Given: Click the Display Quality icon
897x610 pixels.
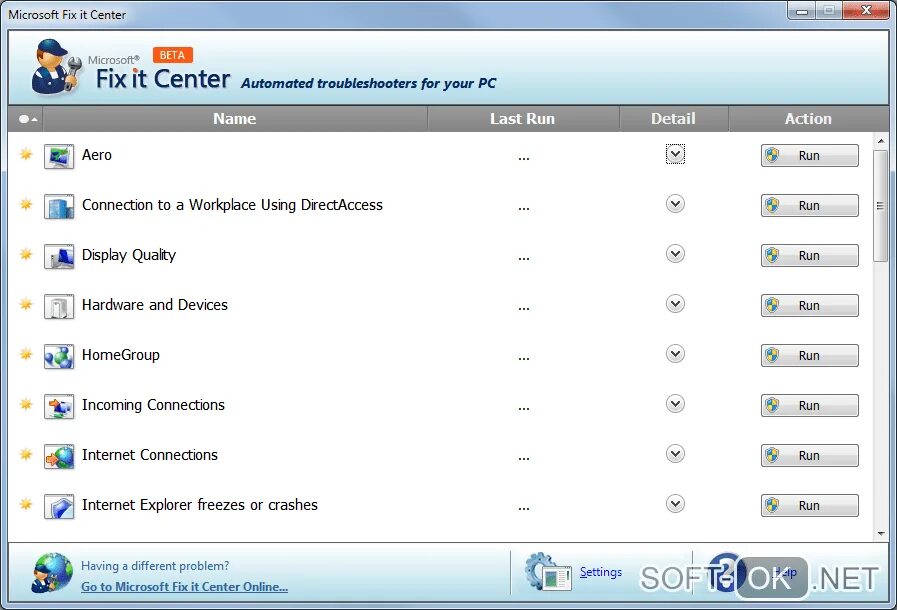Looking at the screenshot, I should tap(59, 256).
